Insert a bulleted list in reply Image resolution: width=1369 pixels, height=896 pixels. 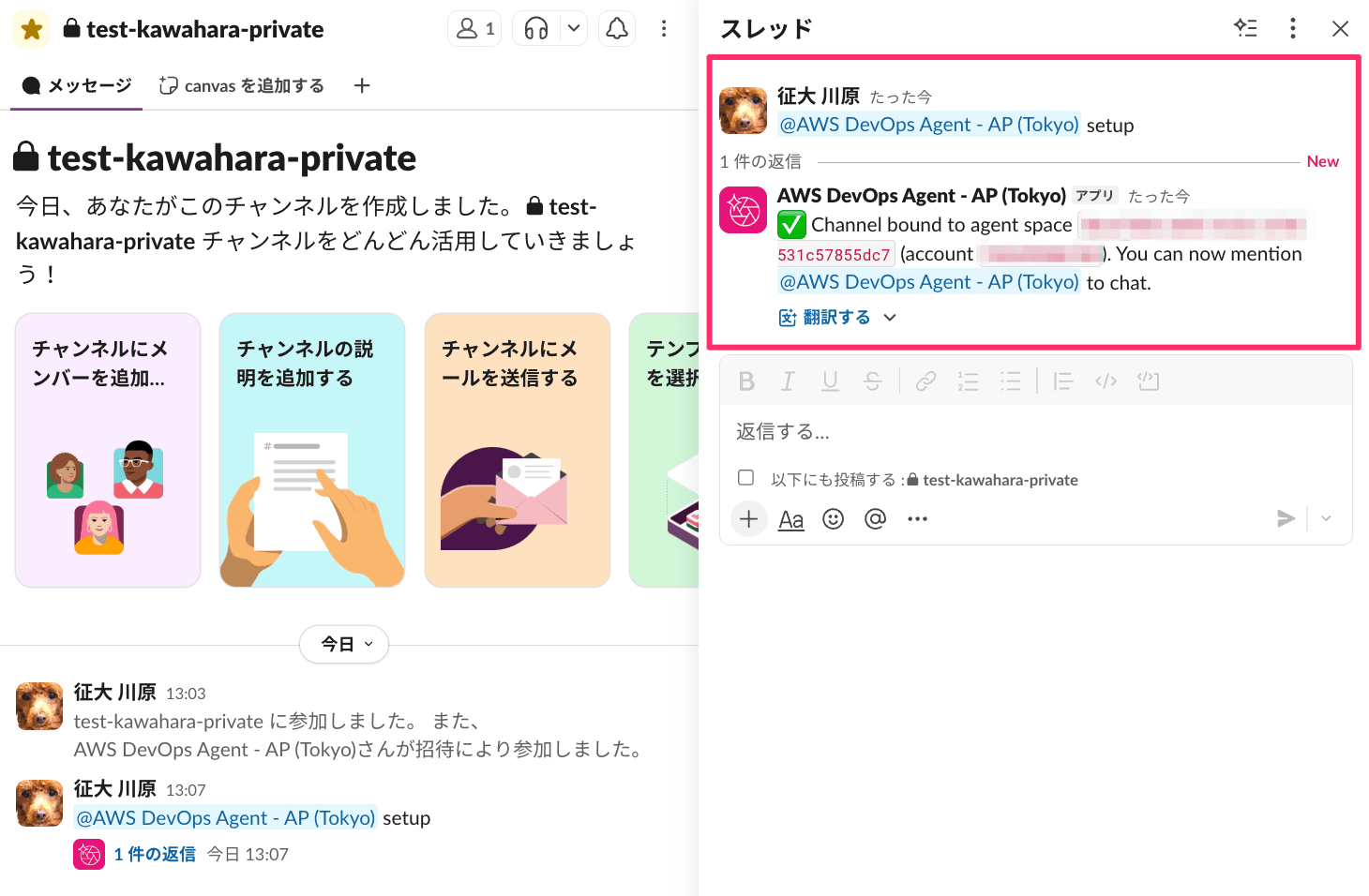tap(1010, 381)
